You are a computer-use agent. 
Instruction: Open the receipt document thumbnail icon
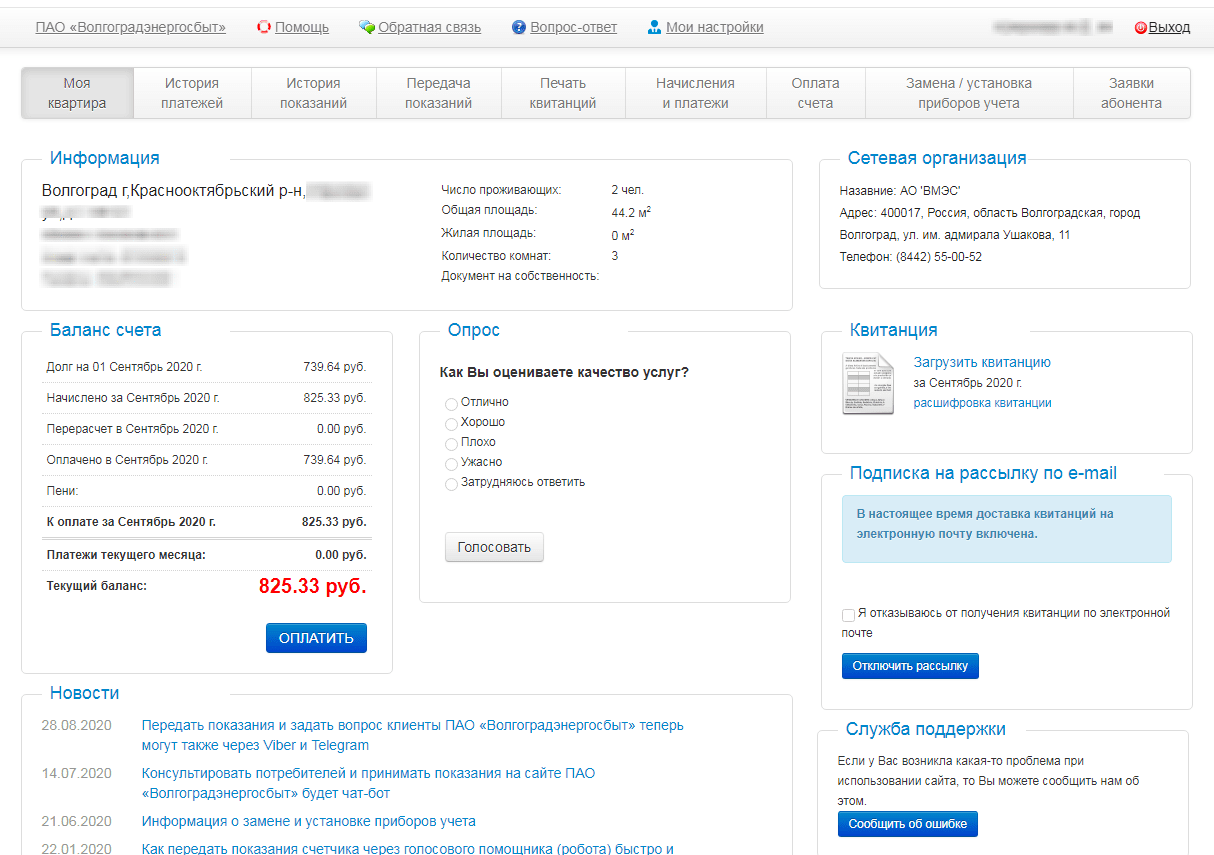click(867, 384)
